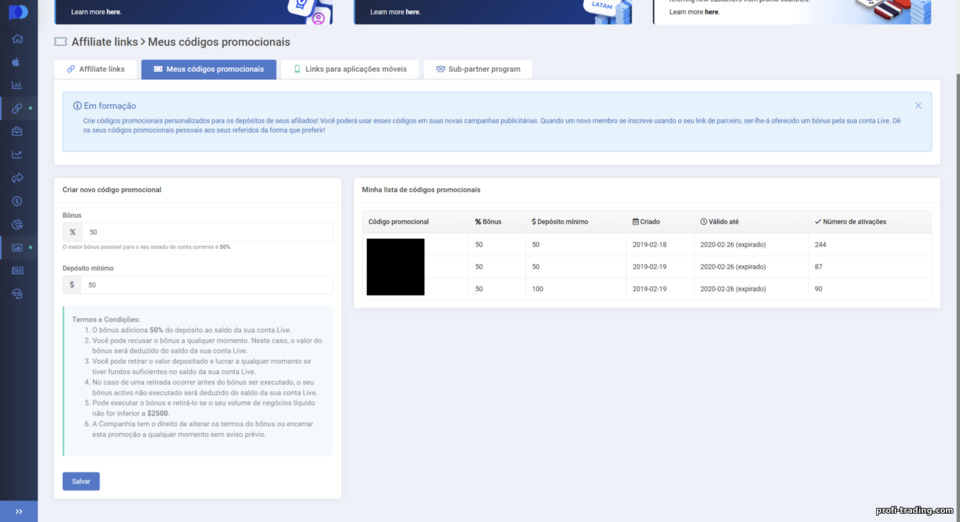The width and height of the screenshot is (960, 522).
Task: Expand the sidebar with double chevron
Action: coord(18,512)
